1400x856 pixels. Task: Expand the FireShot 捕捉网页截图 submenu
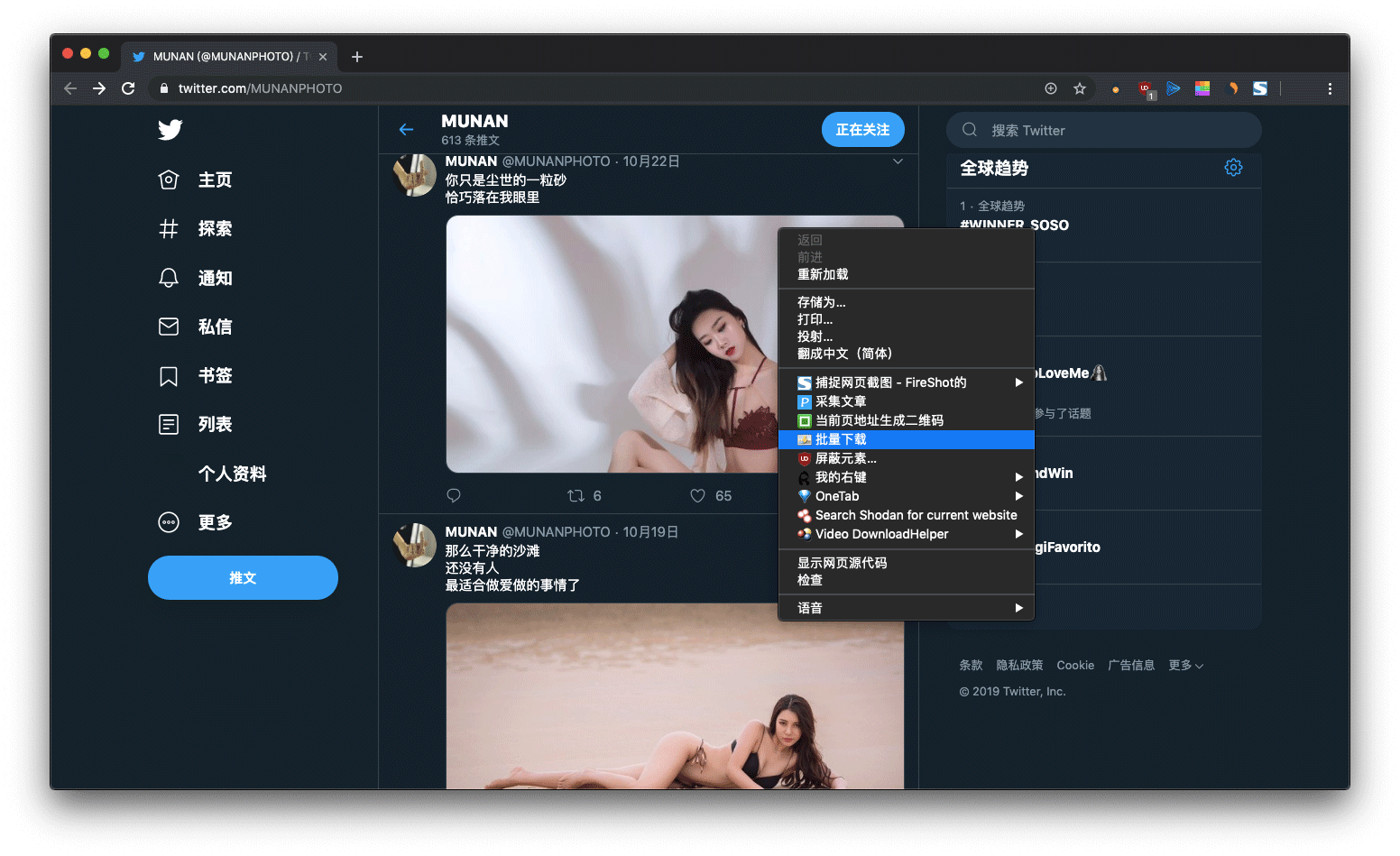pyautogui.click(x=1019, y=382)
